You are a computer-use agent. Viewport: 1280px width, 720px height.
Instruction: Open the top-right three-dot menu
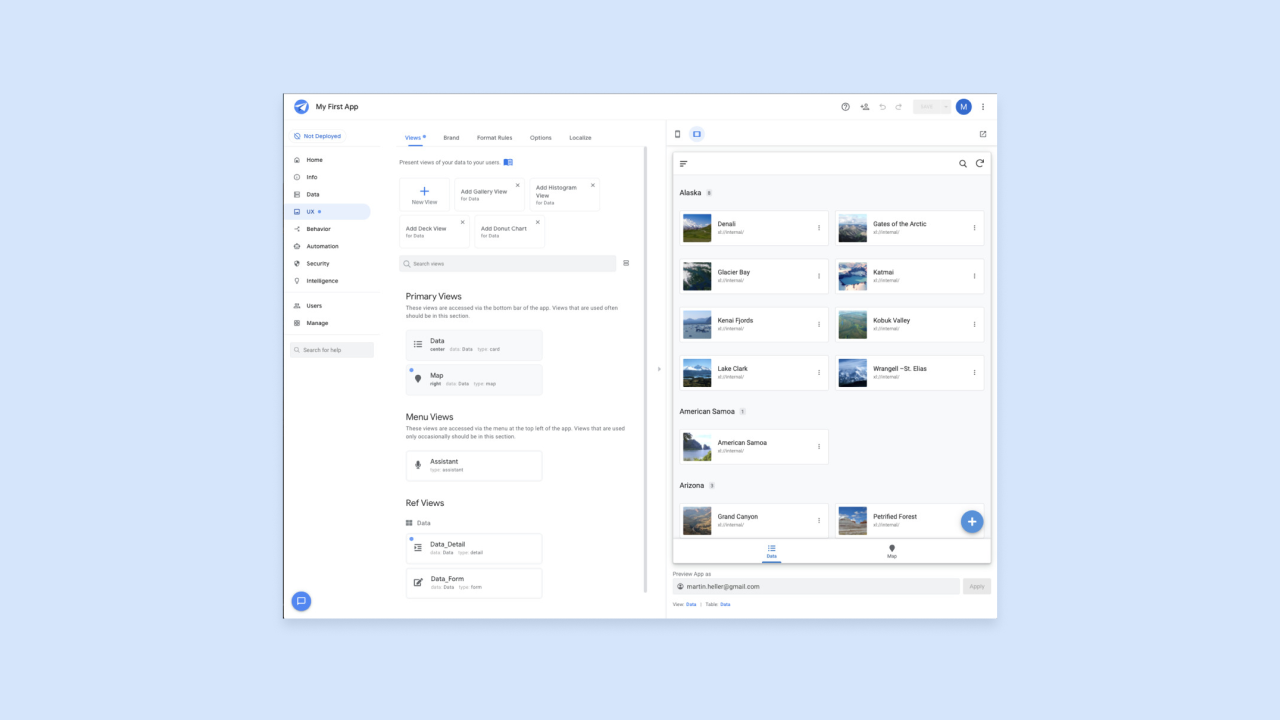point(982,107)
